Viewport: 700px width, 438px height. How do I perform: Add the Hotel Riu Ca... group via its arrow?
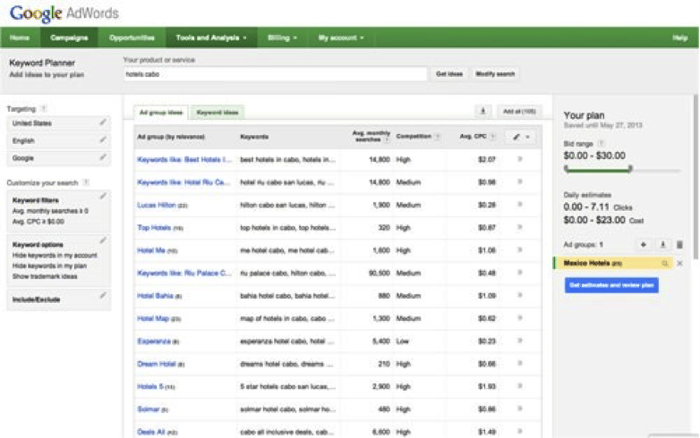[520, 182]
